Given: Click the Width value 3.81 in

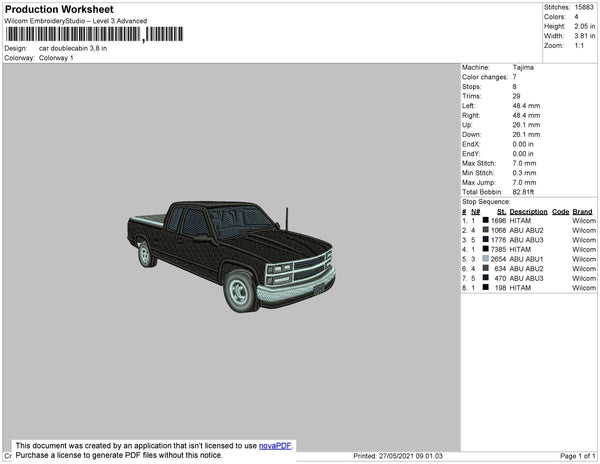Looking at the screenshot, I should 585,36.
